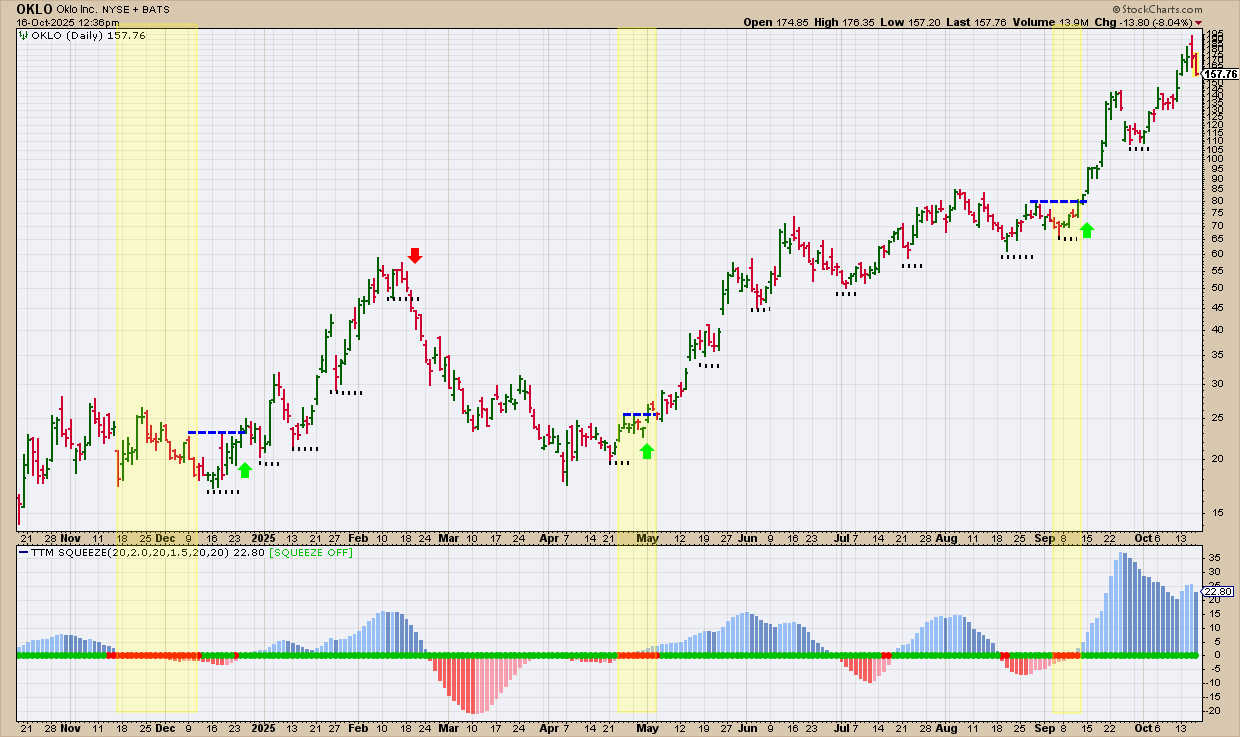
Task: Click the bold OKLO ticker symbol title
Action: [34, 9]
